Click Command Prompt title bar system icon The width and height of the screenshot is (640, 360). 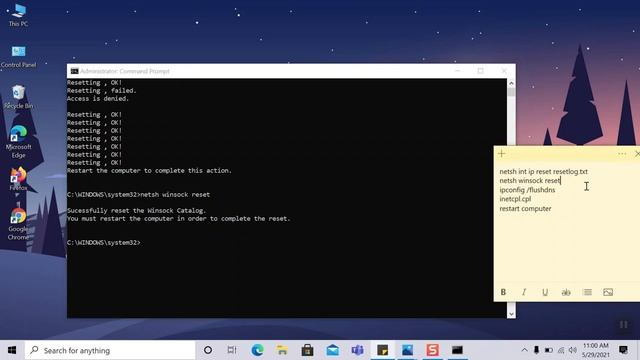click(74, 71)
